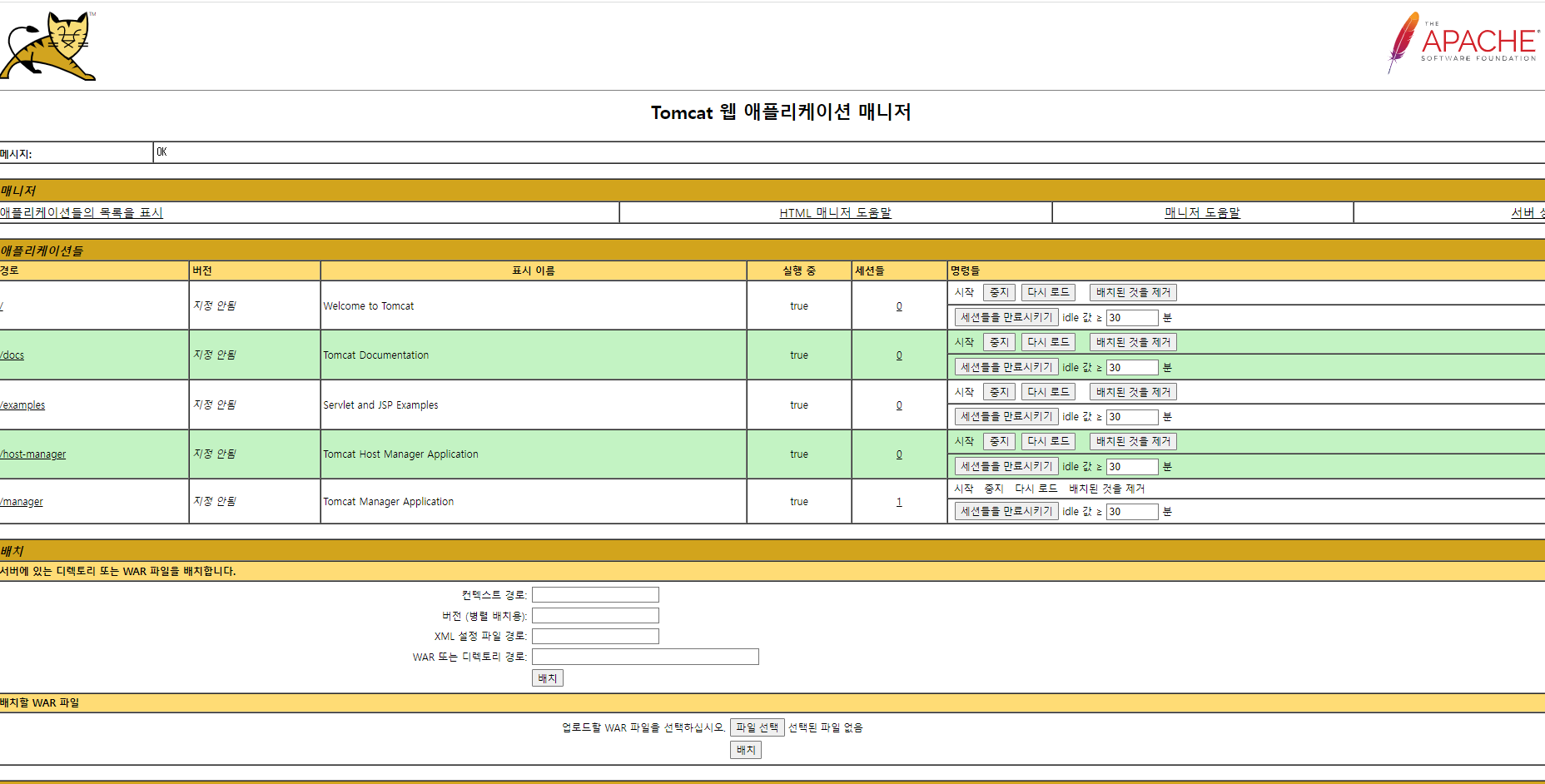
Task: Open the / root path link
Action: pos(2,306)
